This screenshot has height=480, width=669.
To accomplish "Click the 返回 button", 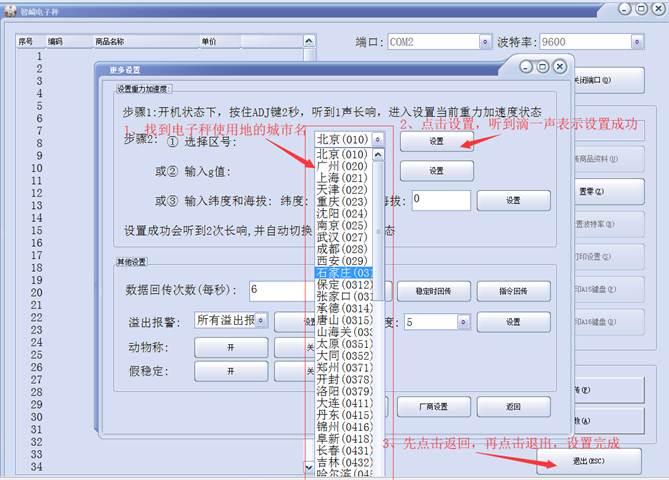I will click(x=513, y=407).
